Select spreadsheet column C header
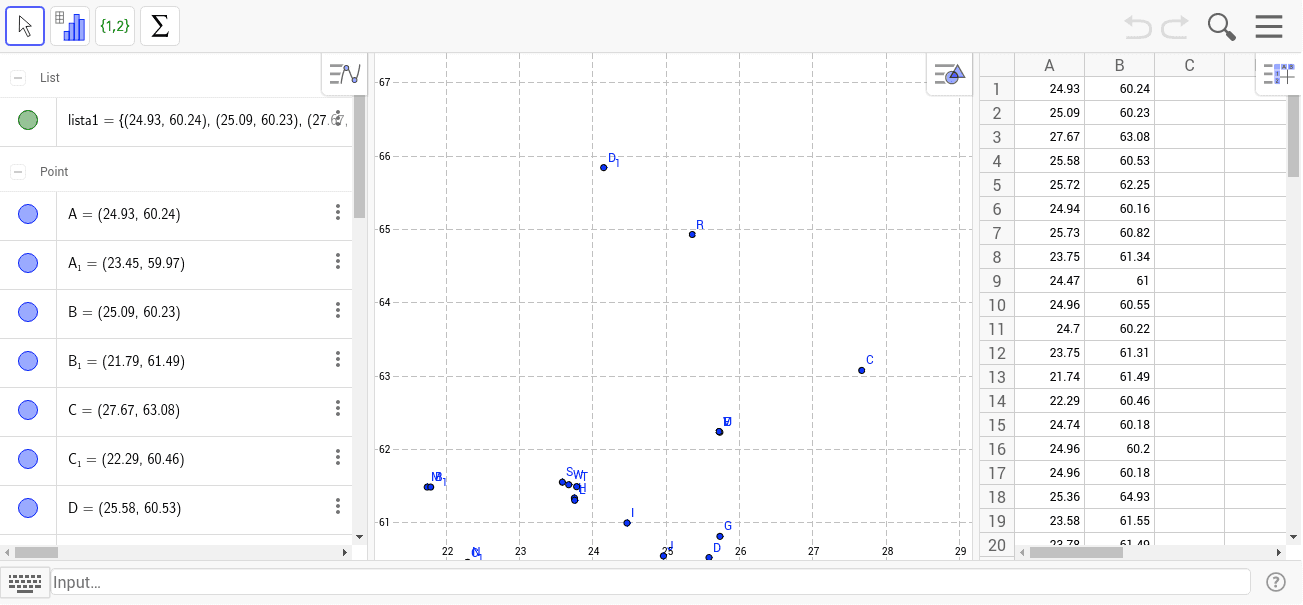The height and width of the screenshot is (605, 1303). (1189, 65)
